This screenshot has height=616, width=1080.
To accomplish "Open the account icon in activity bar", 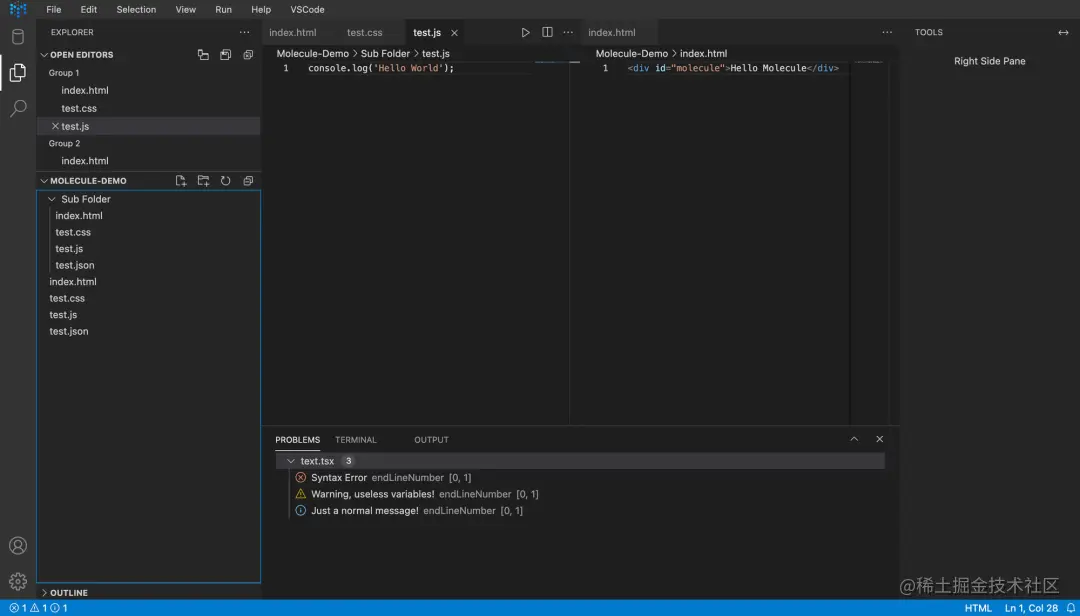I will 18,546.
